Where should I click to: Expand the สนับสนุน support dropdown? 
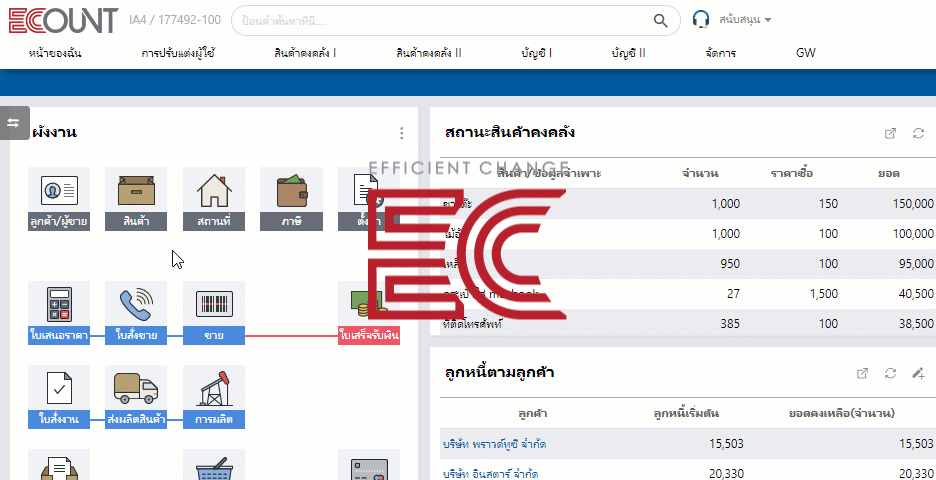746,20
